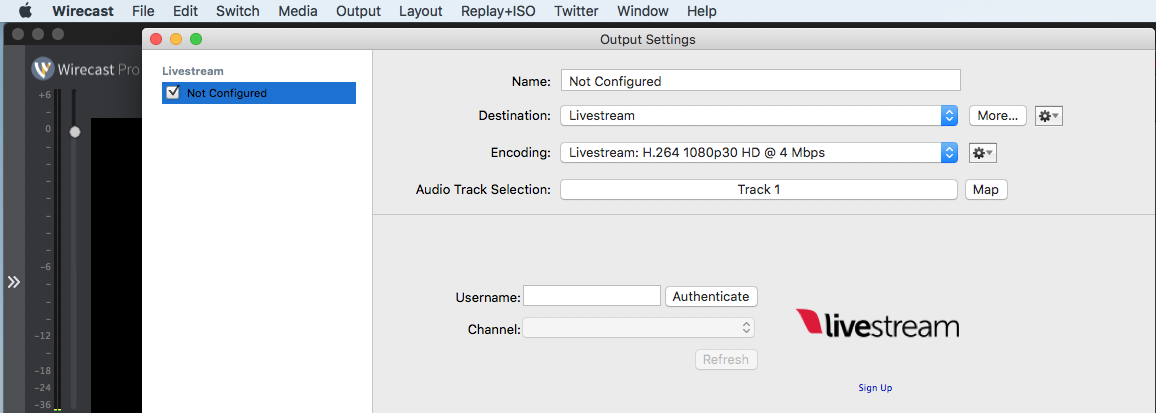The height and width of the screenshot is (413, 1156).
Task: Expand the Channel dropdown
Action: tap(638, 328)
